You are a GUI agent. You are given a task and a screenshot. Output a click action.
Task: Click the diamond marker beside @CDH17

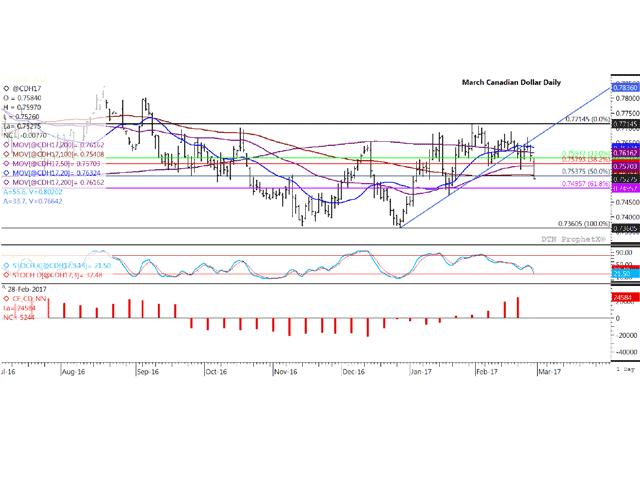tap(6, 88)
